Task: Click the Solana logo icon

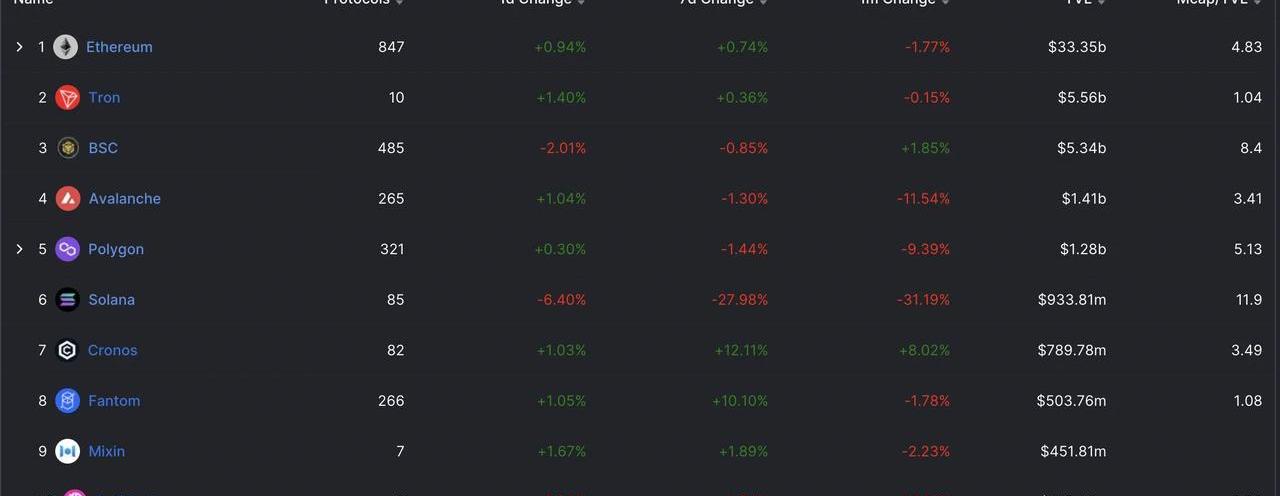Action: 67,300
